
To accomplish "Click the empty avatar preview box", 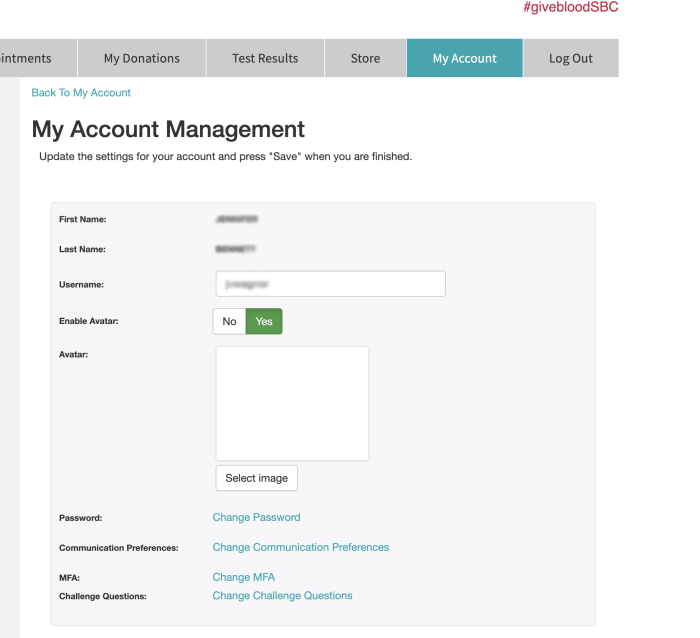I will pyautogui.click(x=292, y=403).
